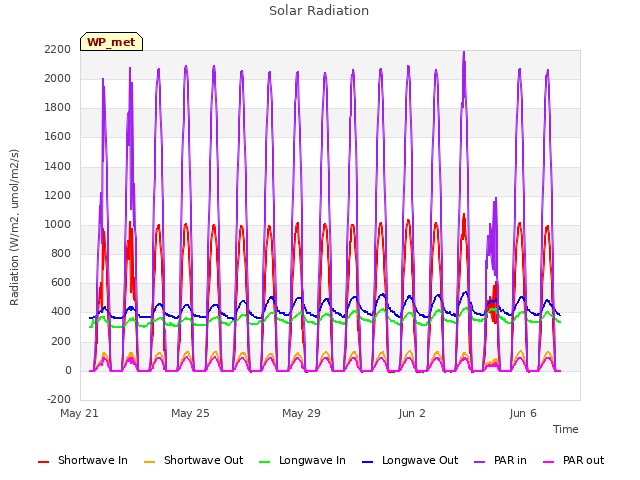This screenshot has height=480, width=640.
Task: Click Shortwave Out legend entry
Action: coord(194,460)
